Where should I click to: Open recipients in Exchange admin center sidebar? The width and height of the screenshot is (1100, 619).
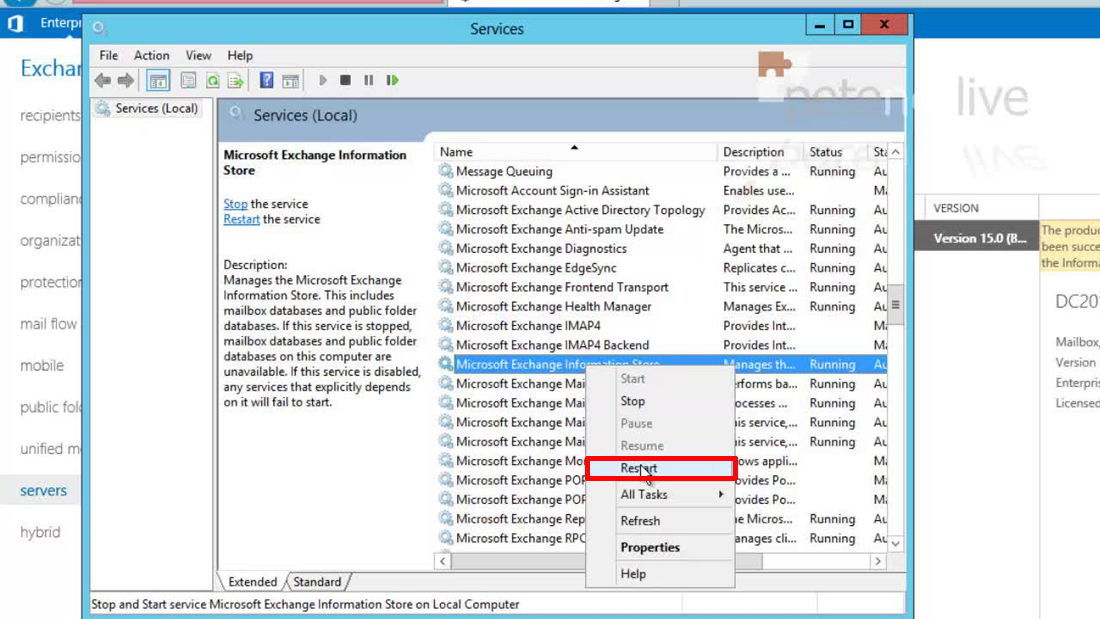point(50,115)
